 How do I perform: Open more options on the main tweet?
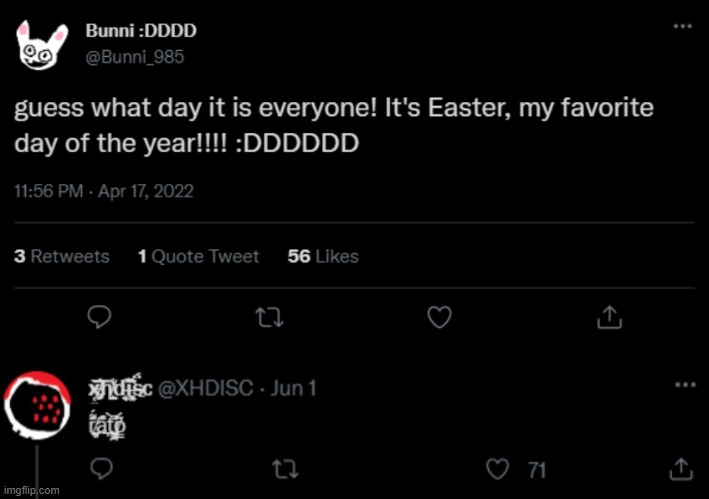(683, 28)
